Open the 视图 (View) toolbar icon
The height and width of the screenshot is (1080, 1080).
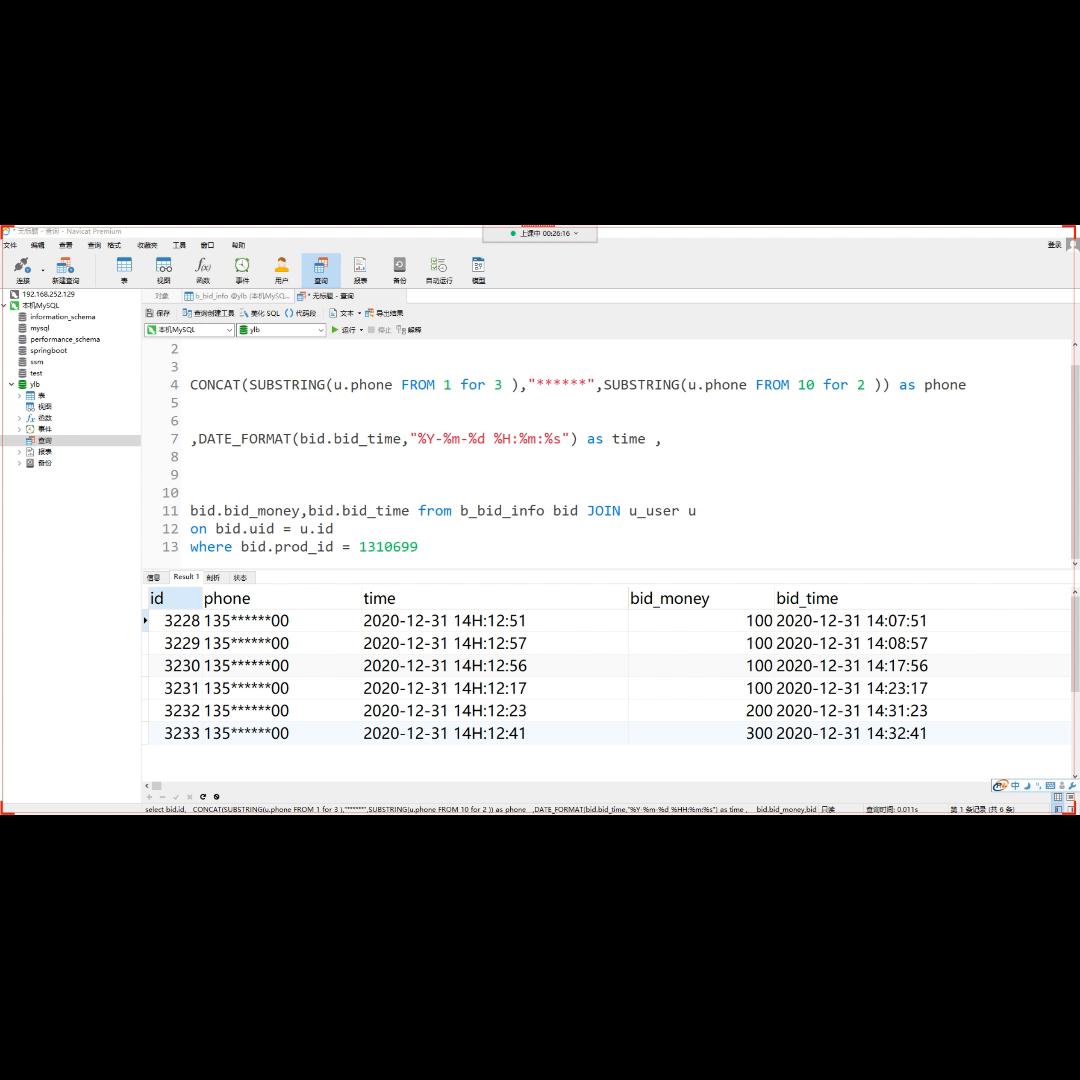163,268
